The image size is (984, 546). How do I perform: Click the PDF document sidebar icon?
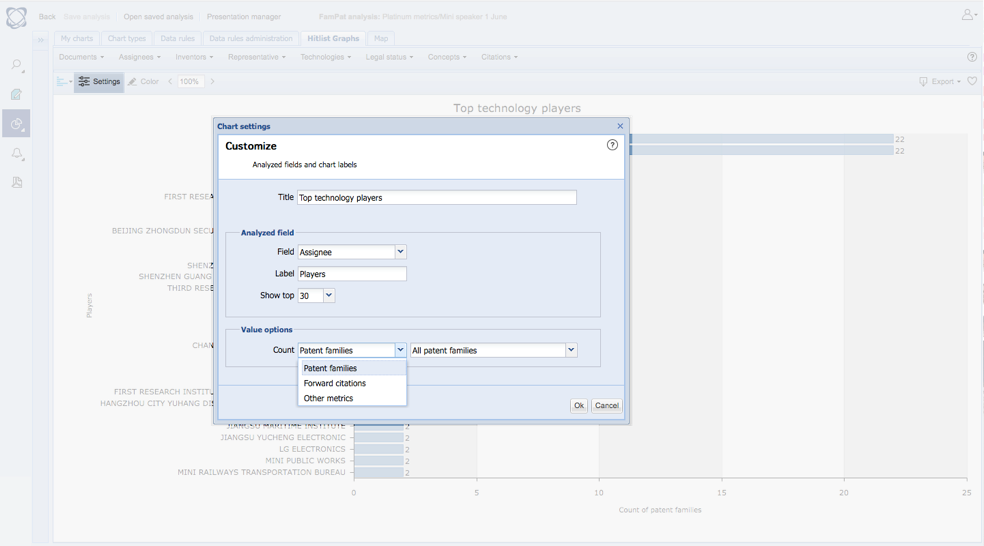point(16,183)
